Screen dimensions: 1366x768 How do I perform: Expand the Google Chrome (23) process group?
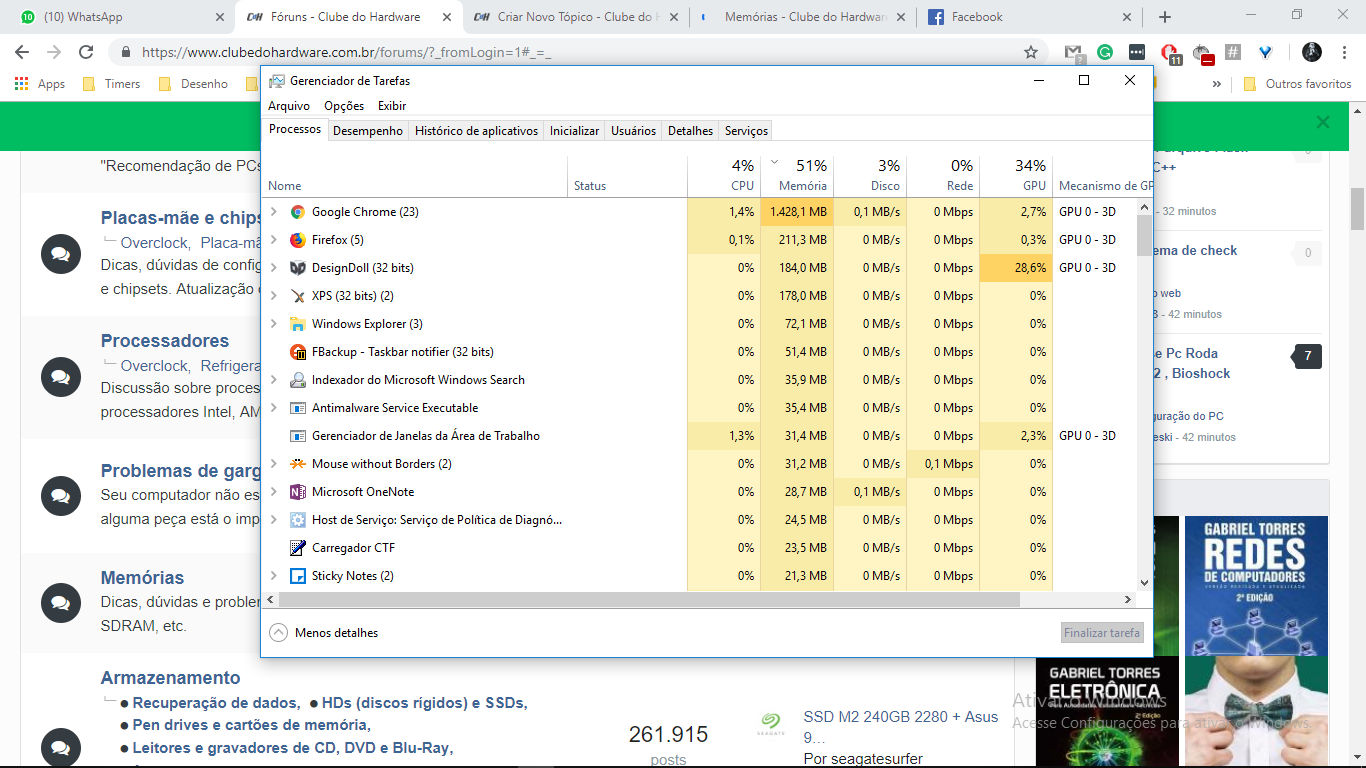point(274,212)
